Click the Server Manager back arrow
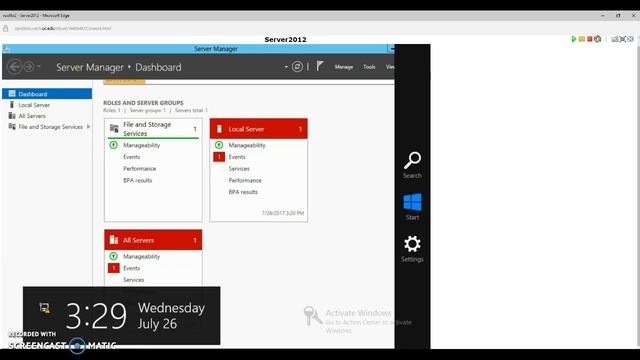 (x=15, y=67)
